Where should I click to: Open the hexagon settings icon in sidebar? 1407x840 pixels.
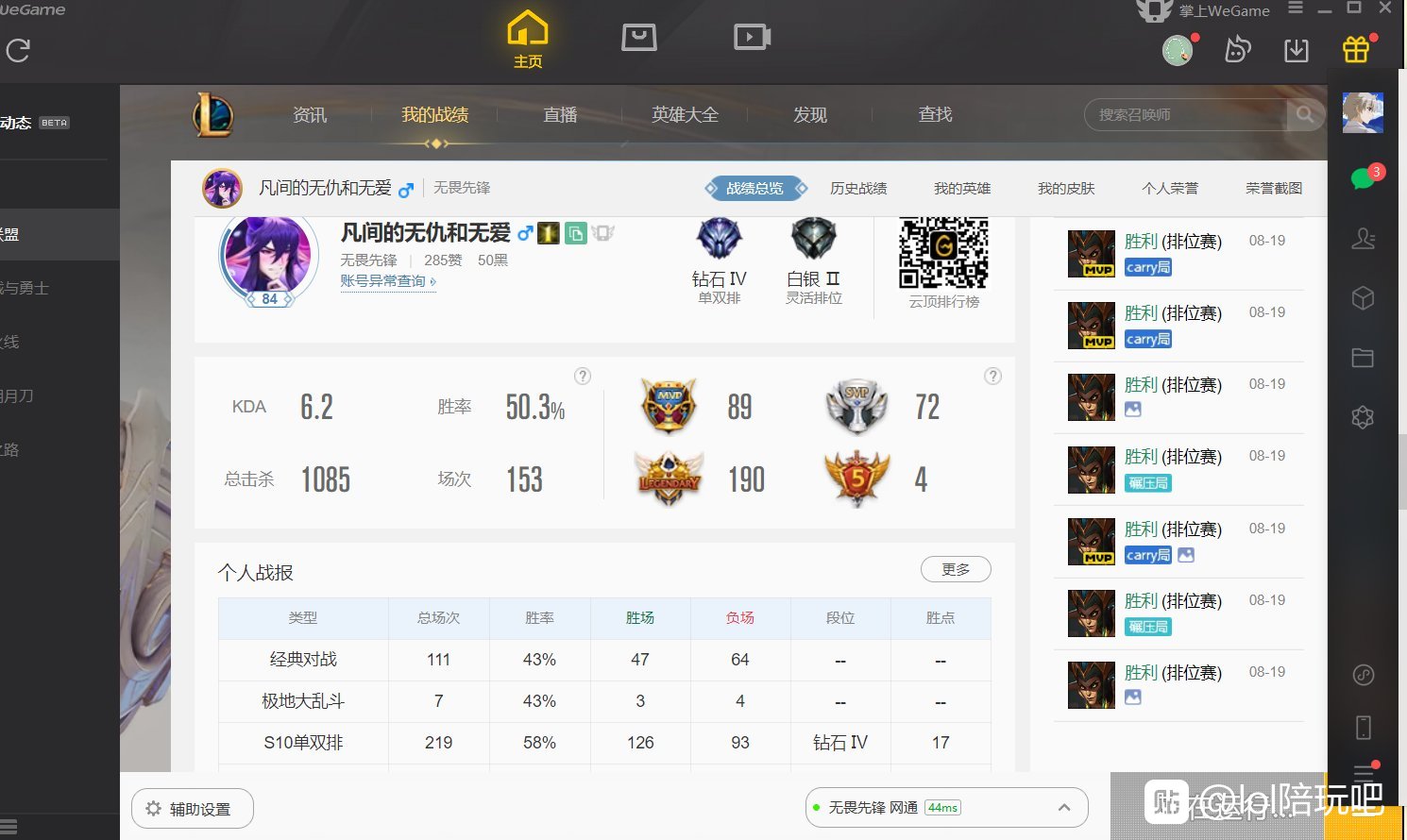point(1363,417)
